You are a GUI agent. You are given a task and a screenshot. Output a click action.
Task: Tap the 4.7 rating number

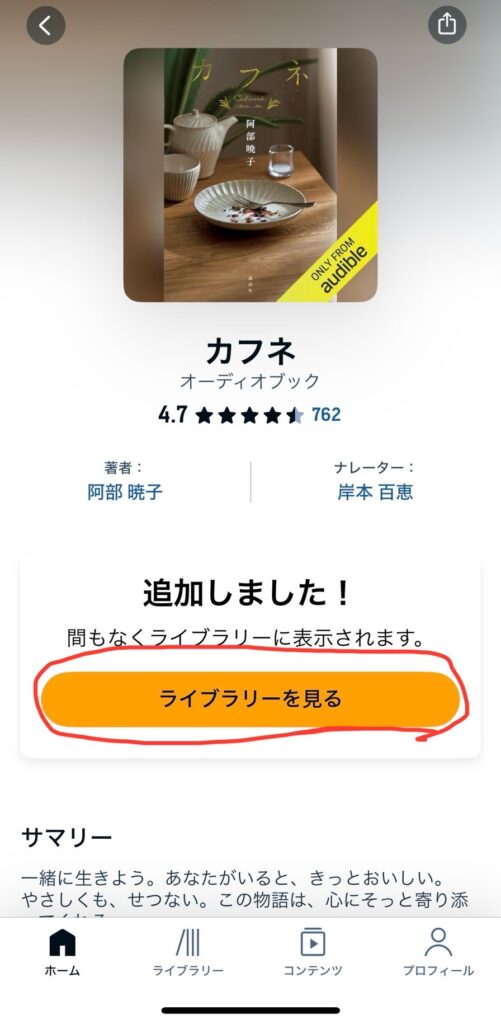pos(173,415)
